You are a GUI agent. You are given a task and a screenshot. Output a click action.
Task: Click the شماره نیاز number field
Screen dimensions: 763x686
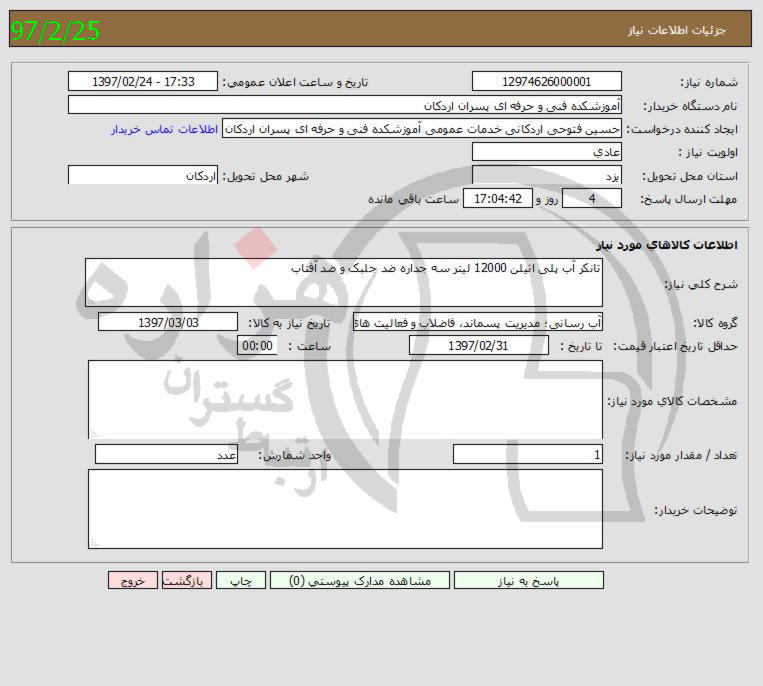click(x=546, y=82)
